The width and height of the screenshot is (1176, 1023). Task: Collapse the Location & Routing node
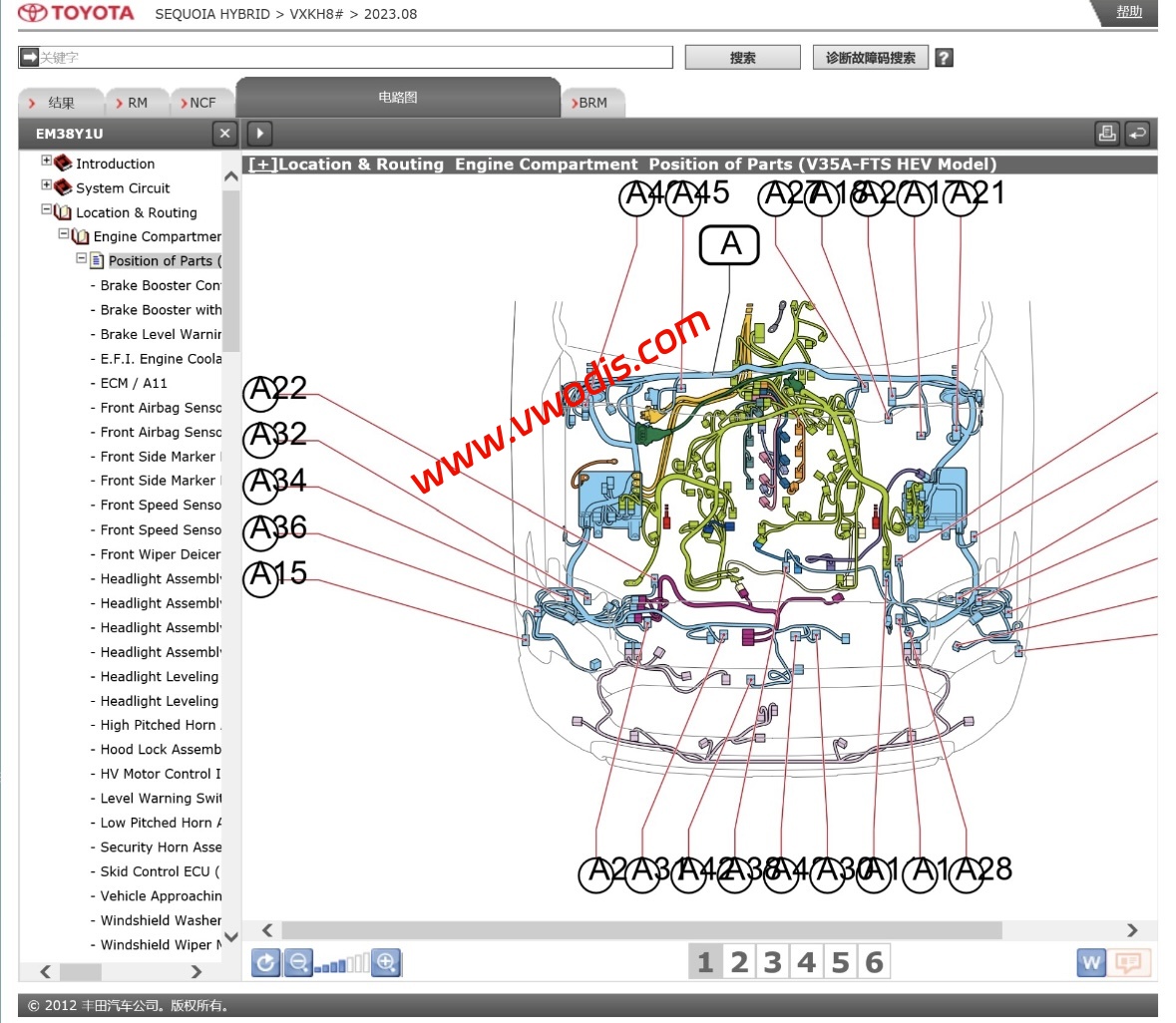(x=46, y=209)
